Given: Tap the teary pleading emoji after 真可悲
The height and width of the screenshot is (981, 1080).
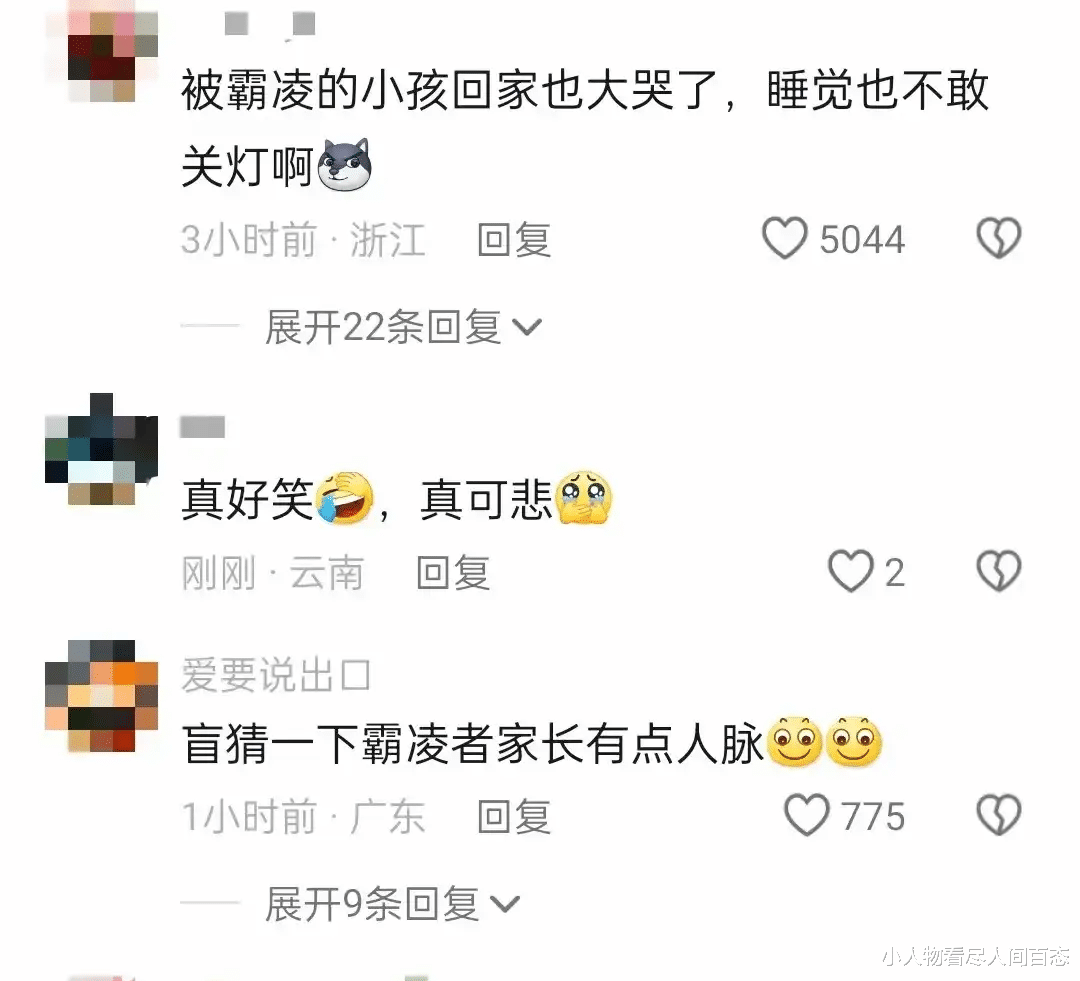Looking at the screenshot, I should coord(584,498).
